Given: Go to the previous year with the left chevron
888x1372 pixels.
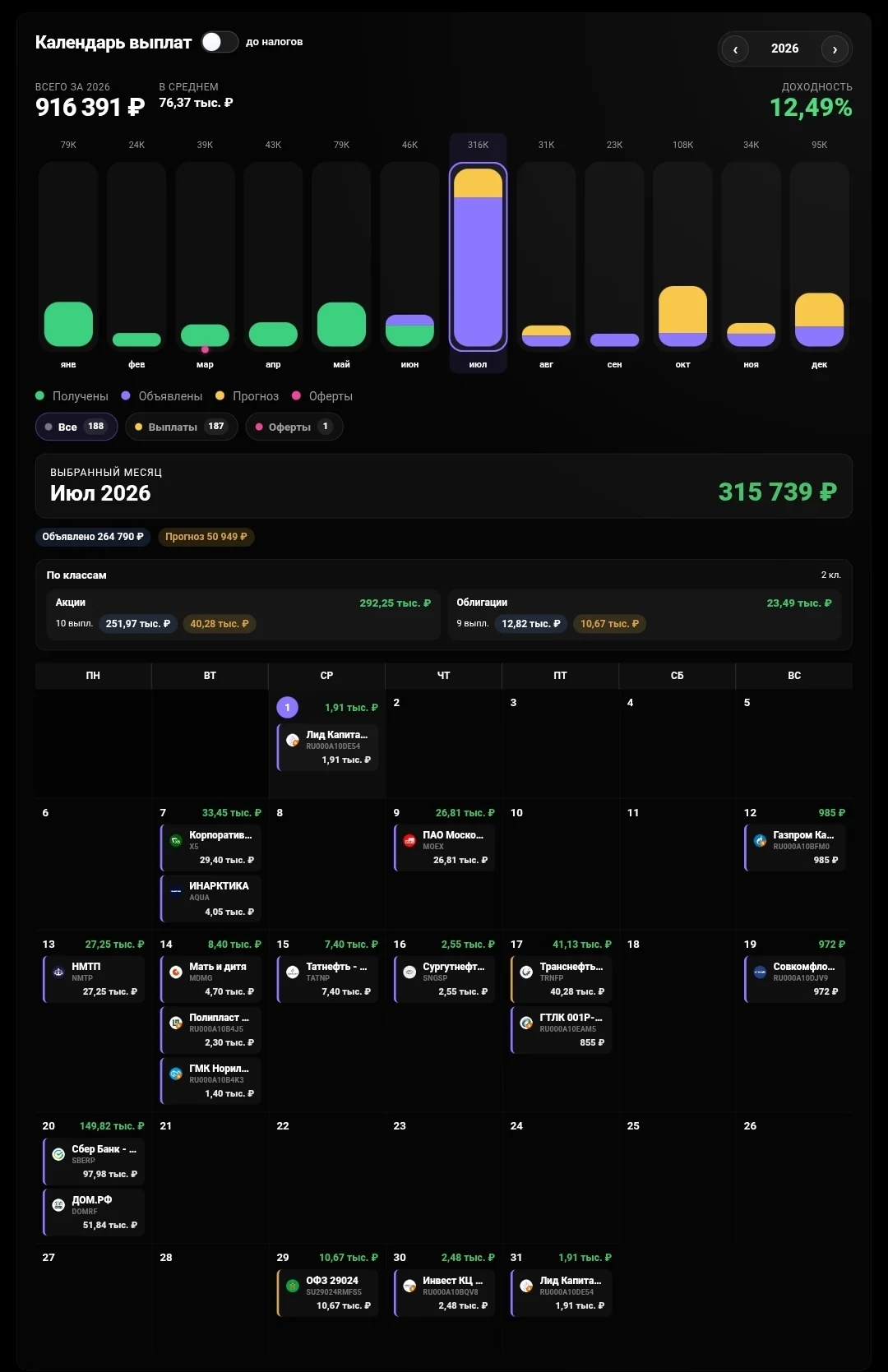Looking at the screenshot, I should [735, 49].
